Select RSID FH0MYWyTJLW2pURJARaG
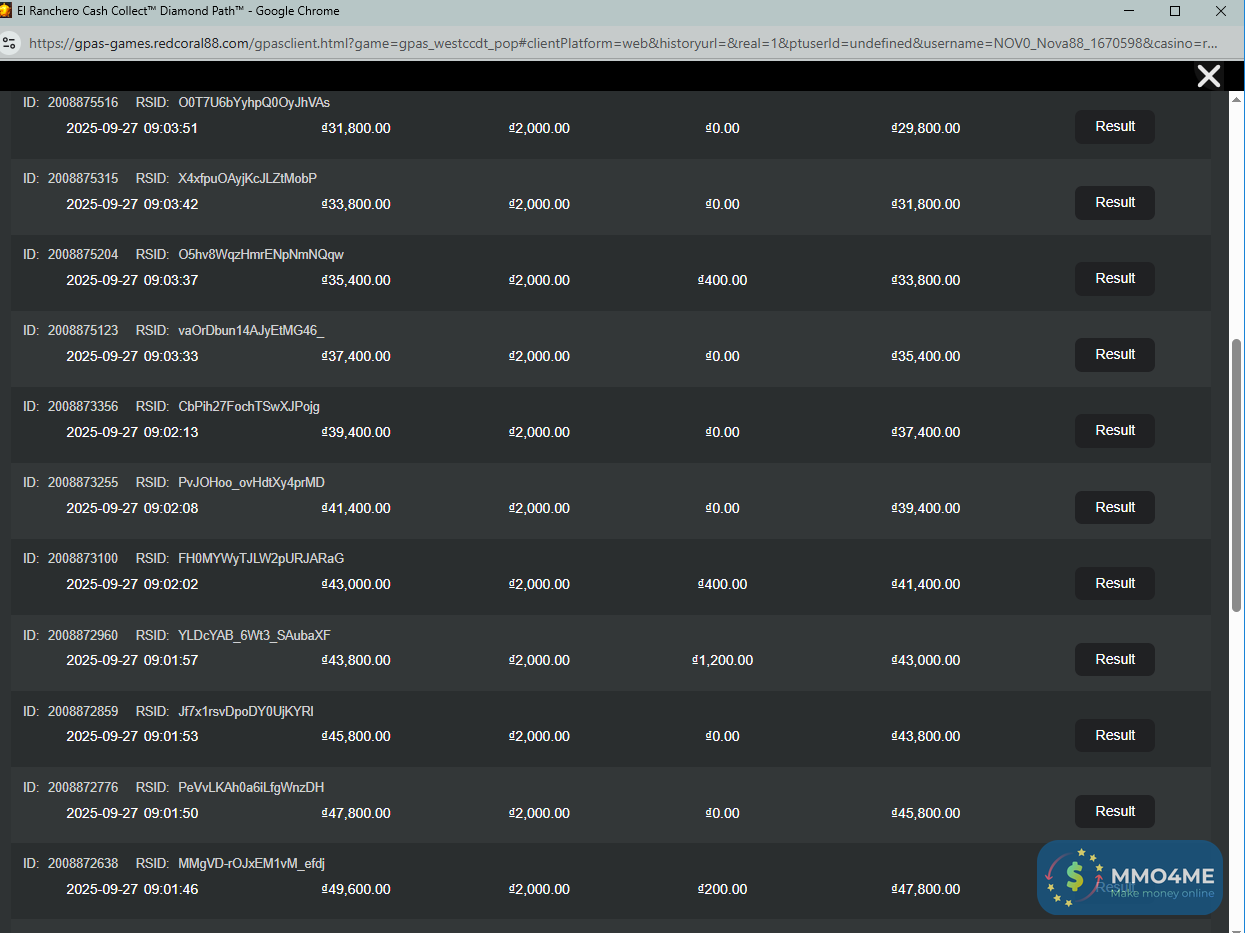The image size is (1245, 933). 261,559
